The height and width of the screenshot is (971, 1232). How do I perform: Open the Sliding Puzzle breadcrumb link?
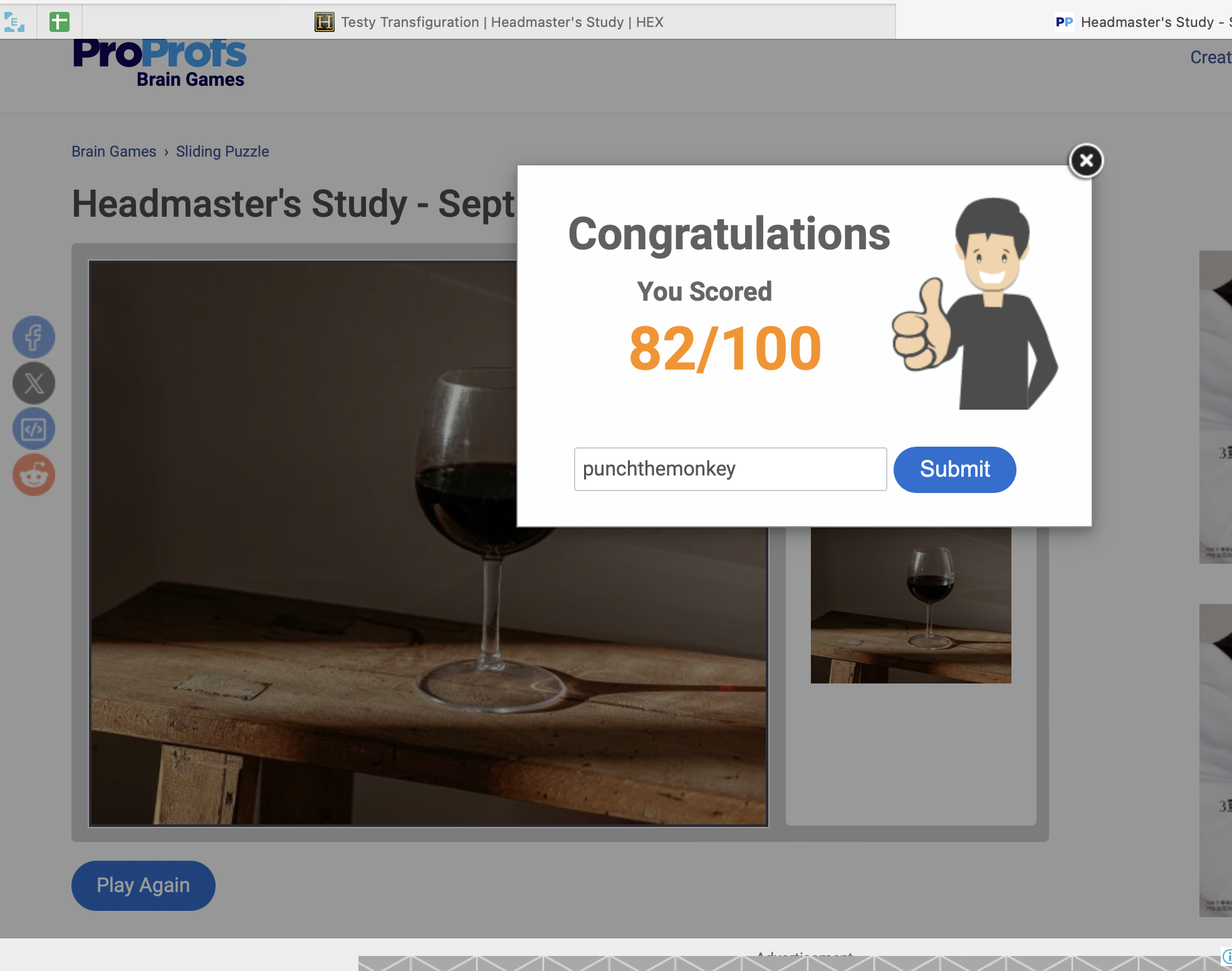click(x=222, y=152)
